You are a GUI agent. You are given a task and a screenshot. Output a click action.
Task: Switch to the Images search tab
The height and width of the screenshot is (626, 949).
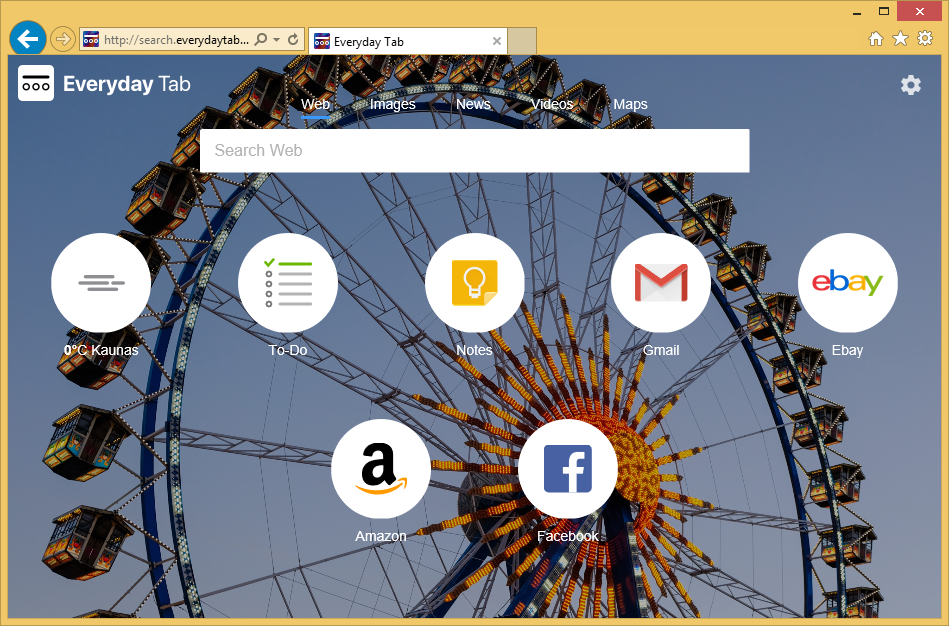392,104
